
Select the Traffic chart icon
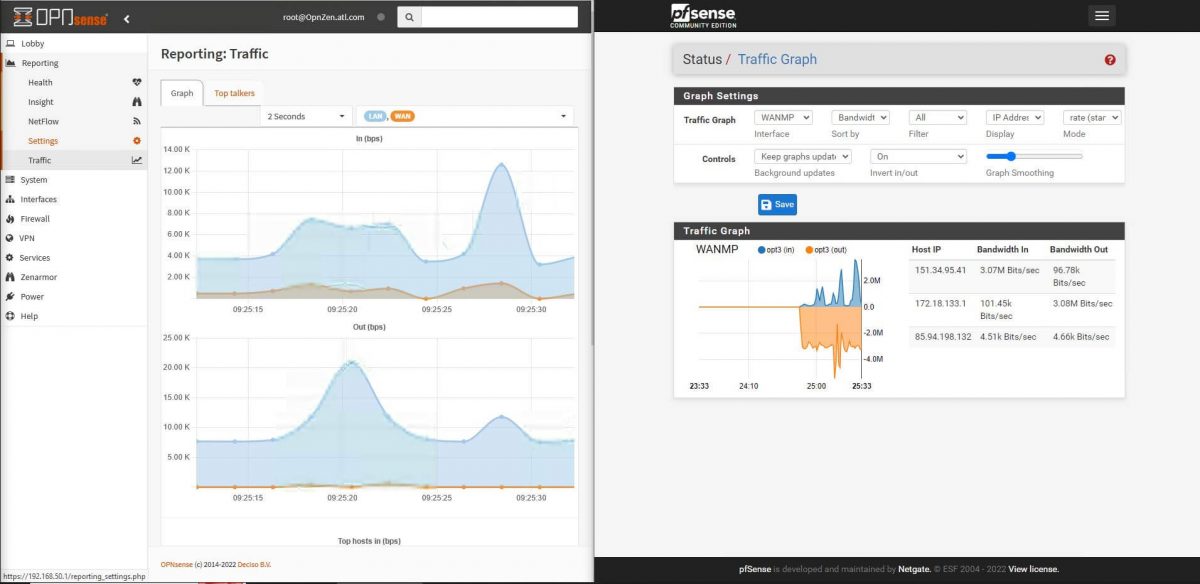135,159
